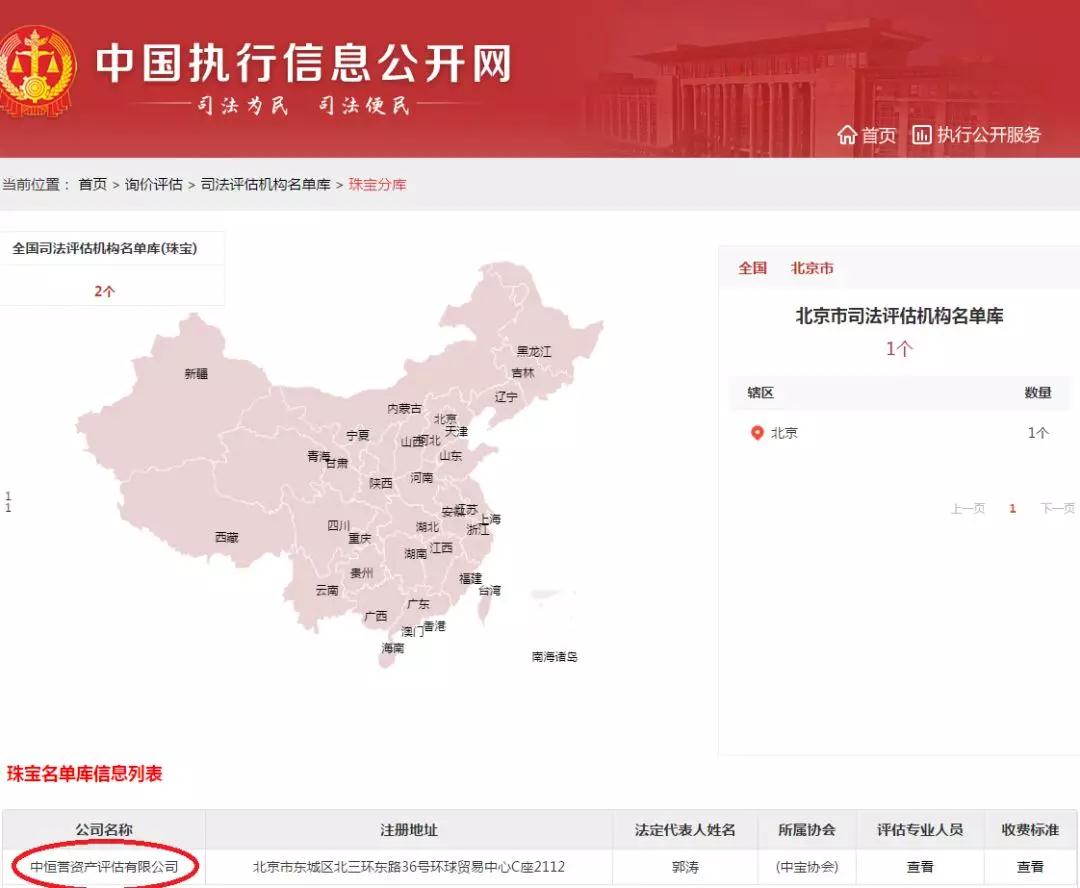Click the 全国司法评估机构名单库(珠宝) heading
This screenshot has height=888, width=1080.
tap(105, 248)
